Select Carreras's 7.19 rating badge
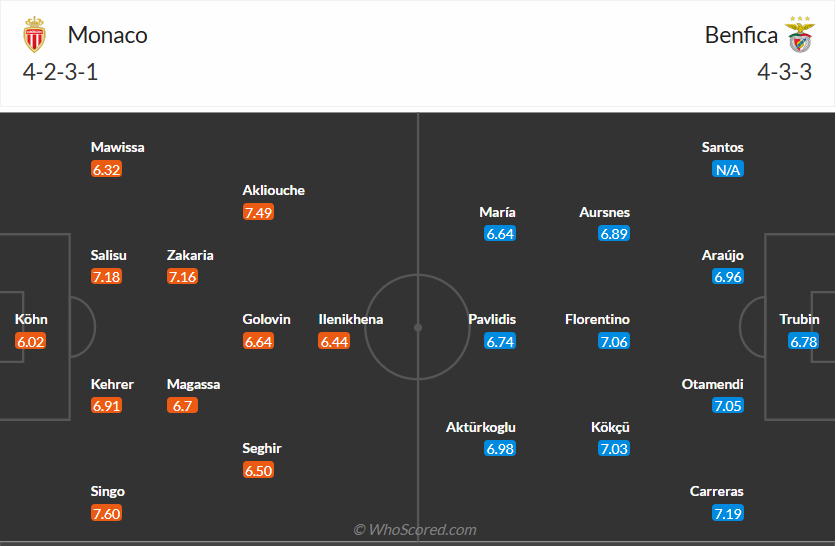Screen dimensions: 836x546 point(728,513)
